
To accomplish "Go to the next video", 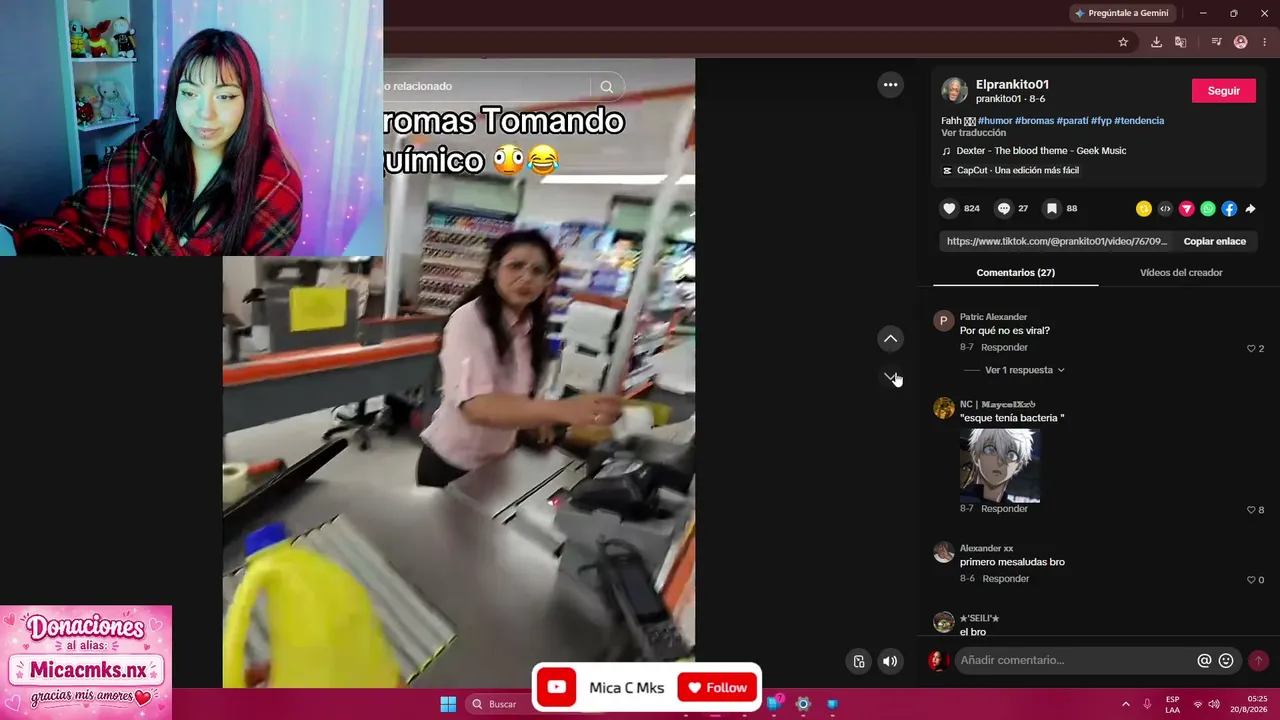I will pyautogui.click(x=890, y=376).
